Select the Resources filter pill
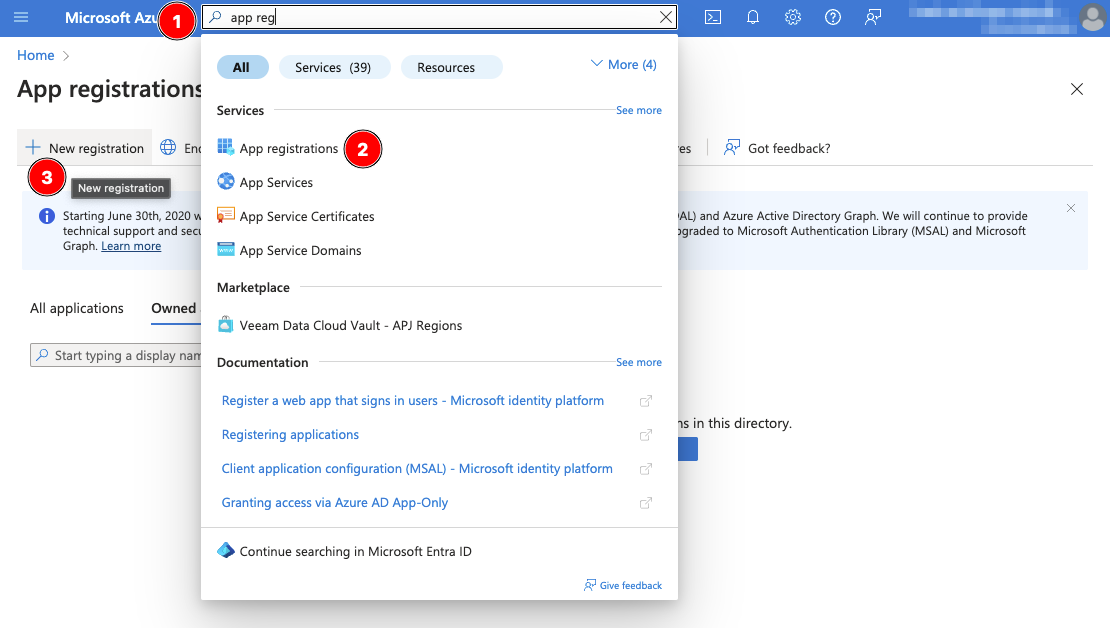This screenshot has width=1110, height=628. click(451, 67)
